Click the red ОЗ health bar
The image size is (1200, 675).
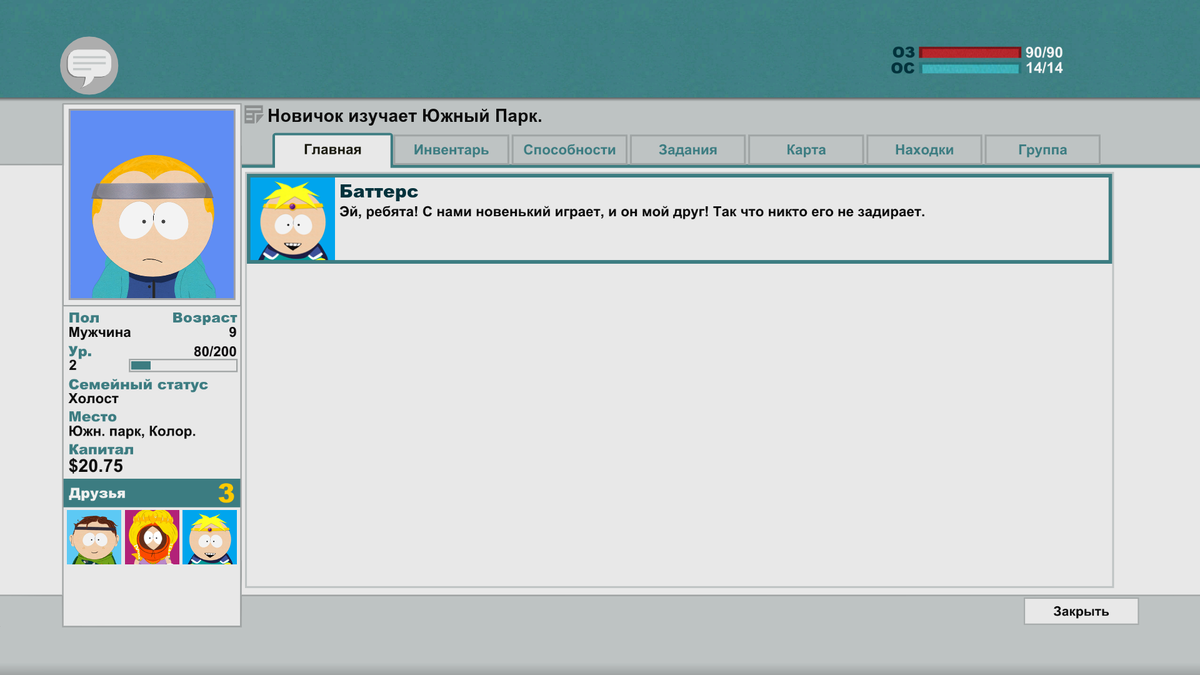[969, 53]
